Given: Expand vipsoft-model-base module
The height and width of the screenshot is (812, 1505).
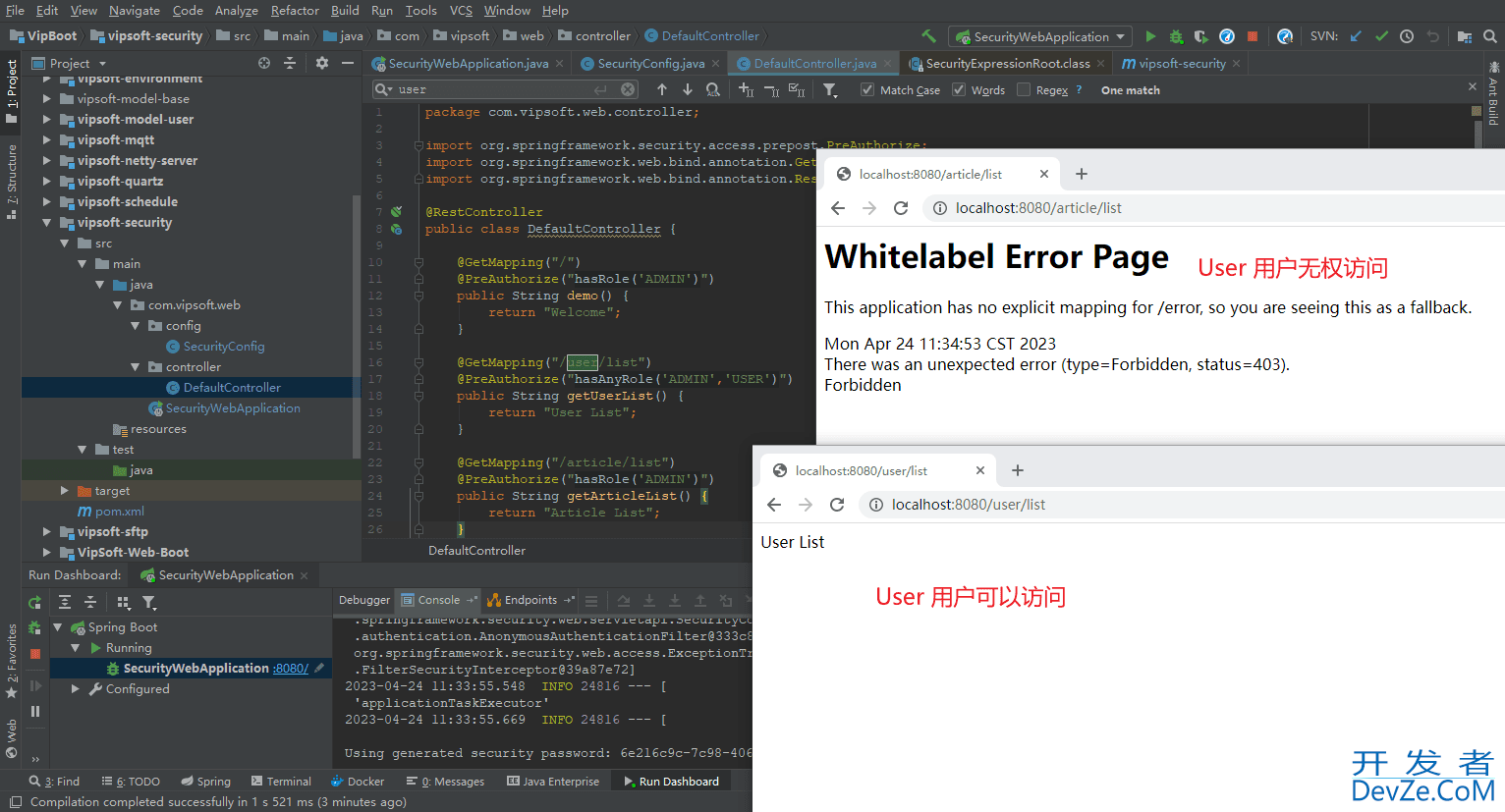Looking at the screenshot, I should point(46,99).
